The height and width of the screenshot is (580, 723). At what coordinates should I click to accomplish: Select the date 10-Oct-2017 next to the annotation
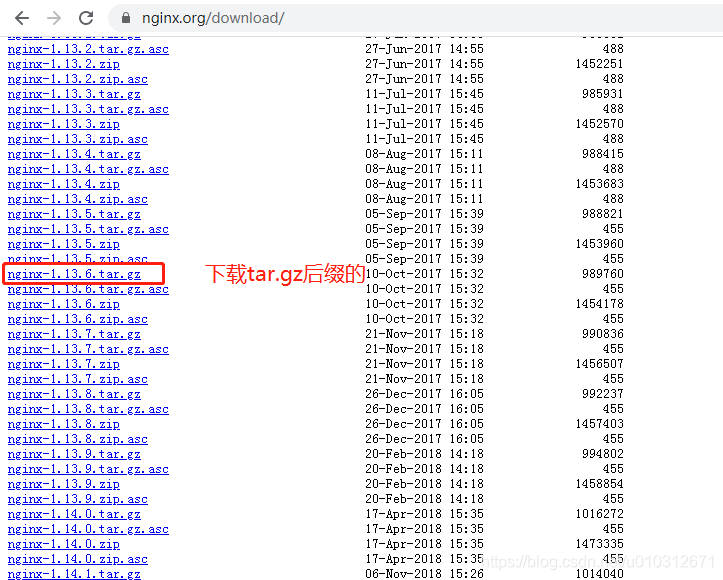click(403, 273)
